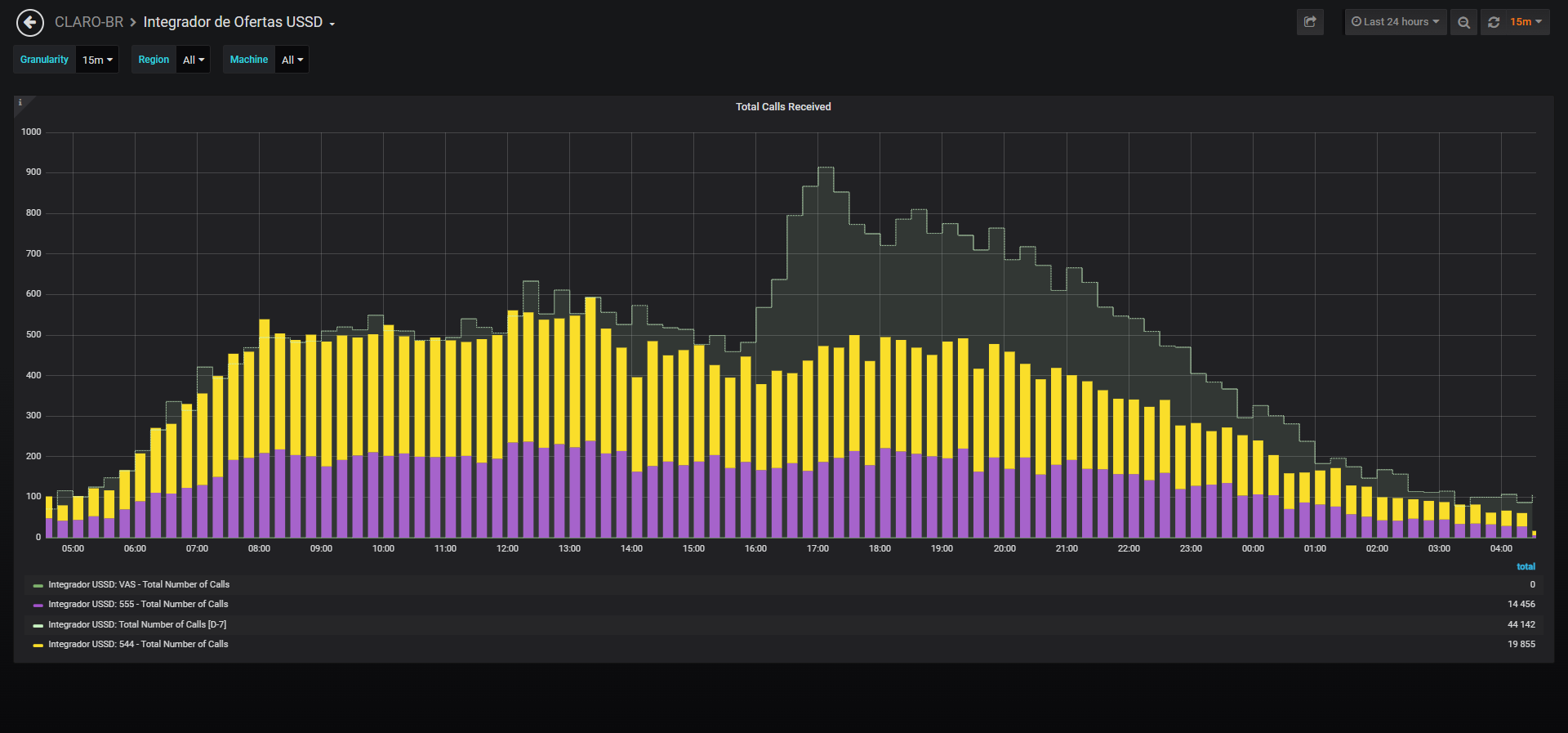Screen dimensions: 1568x733
Task: Open the Region All dropdown
Action: click(x=194, y=60)
